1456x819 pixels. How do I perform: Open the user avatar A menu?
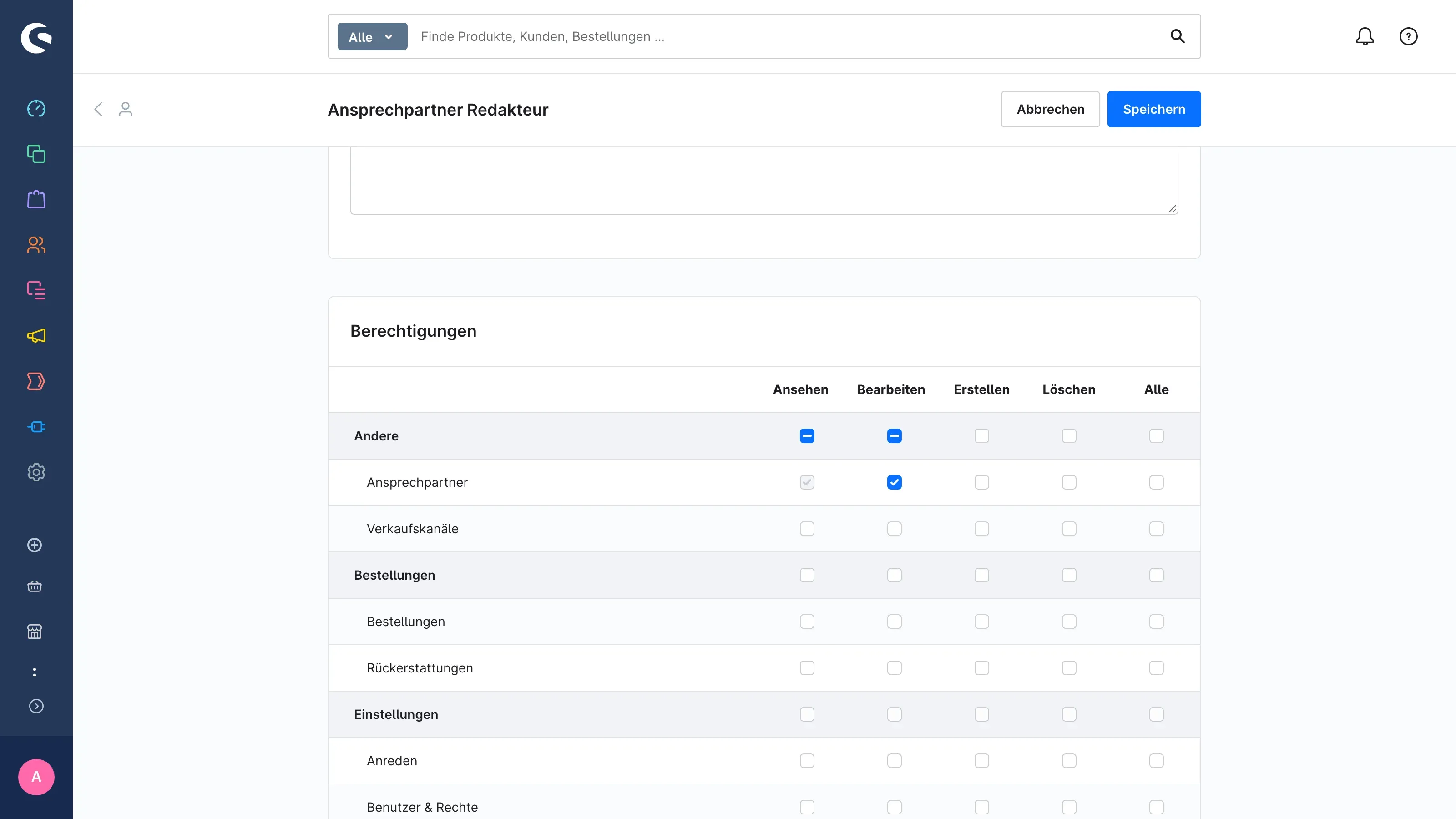pyautogui.click(x=36, y=777)
